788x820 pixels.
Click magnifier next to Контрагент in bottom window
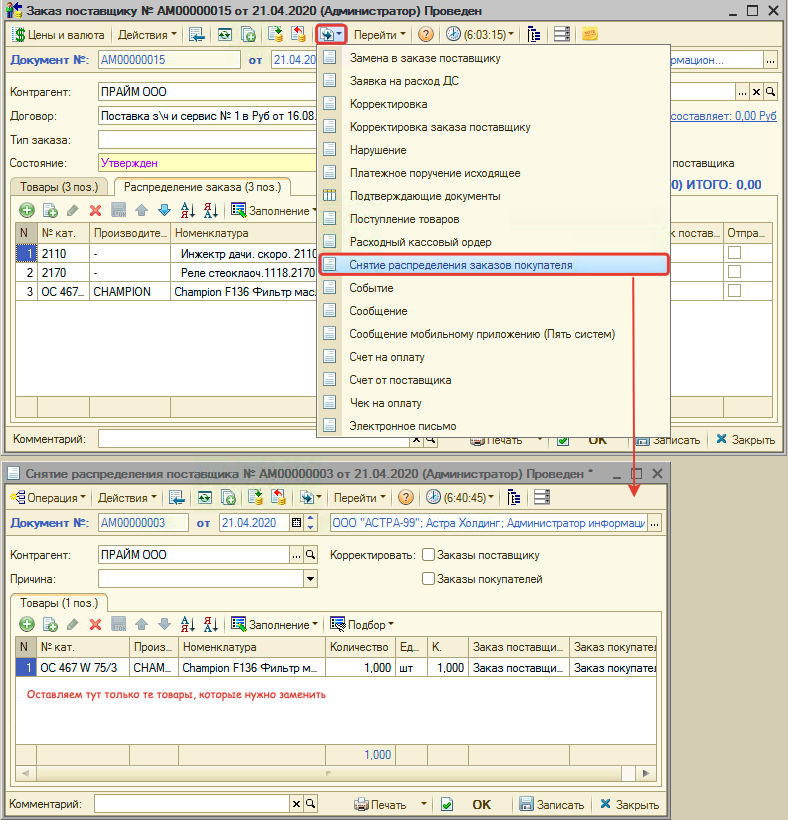coord(311,555)
